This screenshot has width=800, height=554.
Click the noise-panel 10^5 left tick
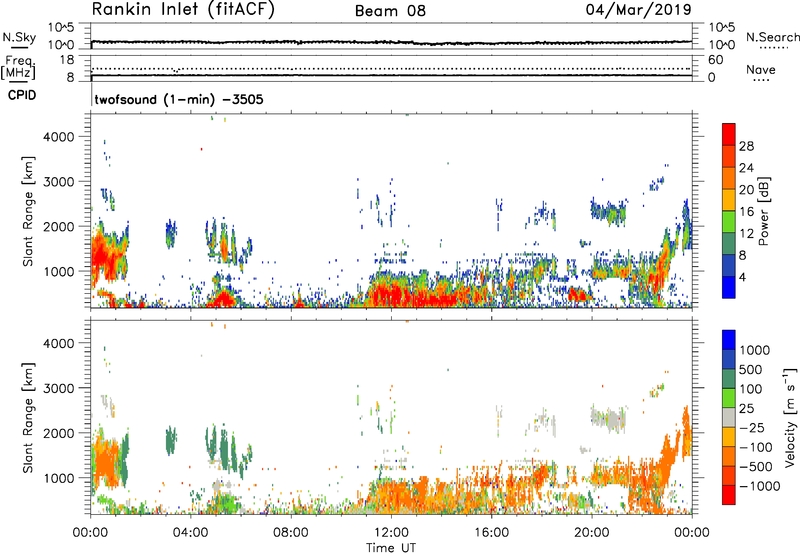(x=61, y=27)
